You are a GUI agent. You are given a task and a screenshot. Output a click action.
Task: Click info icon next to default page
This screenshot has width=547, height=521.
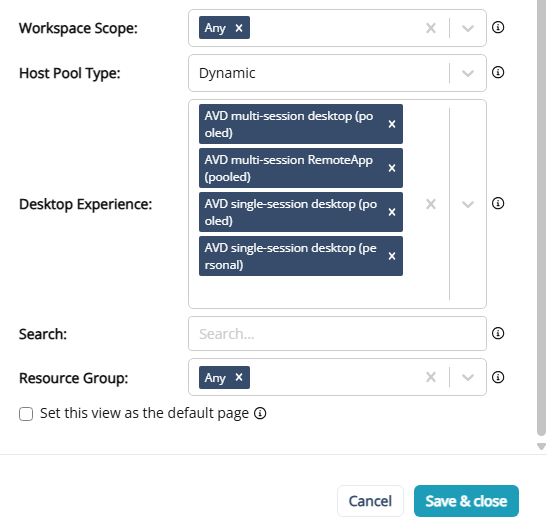[x=260, y=413]
